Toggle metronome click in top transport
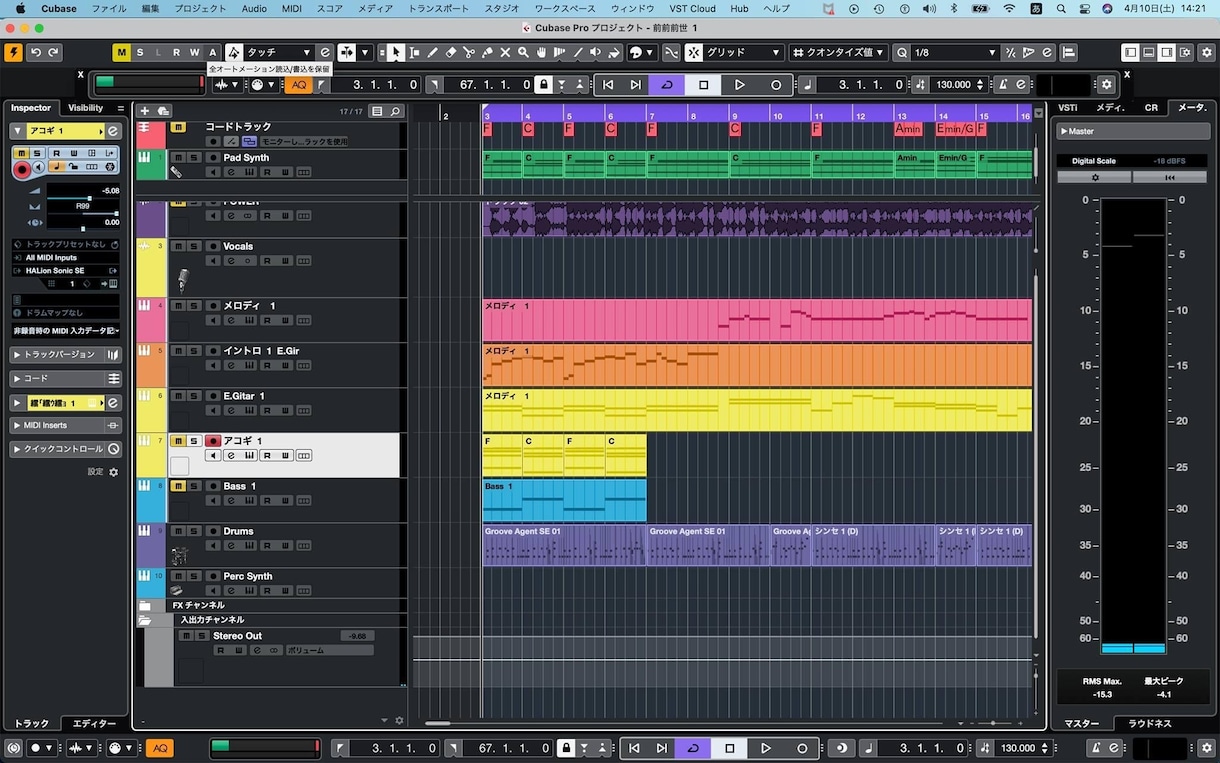The width and height of the screenshot is (1220, 763). point(1002,85)
